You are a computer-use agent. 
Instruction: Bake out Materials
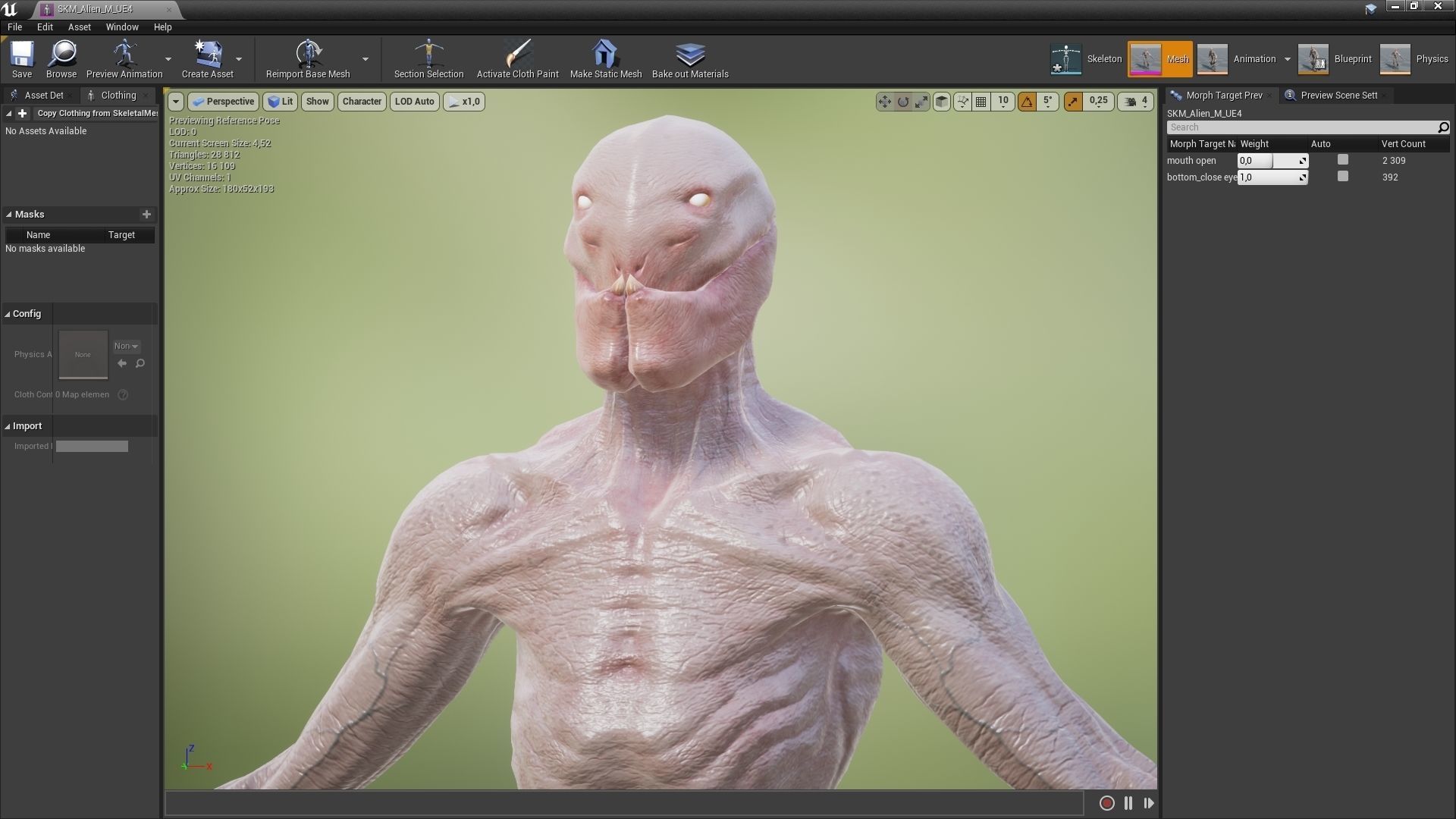click(x=690, y=59)
